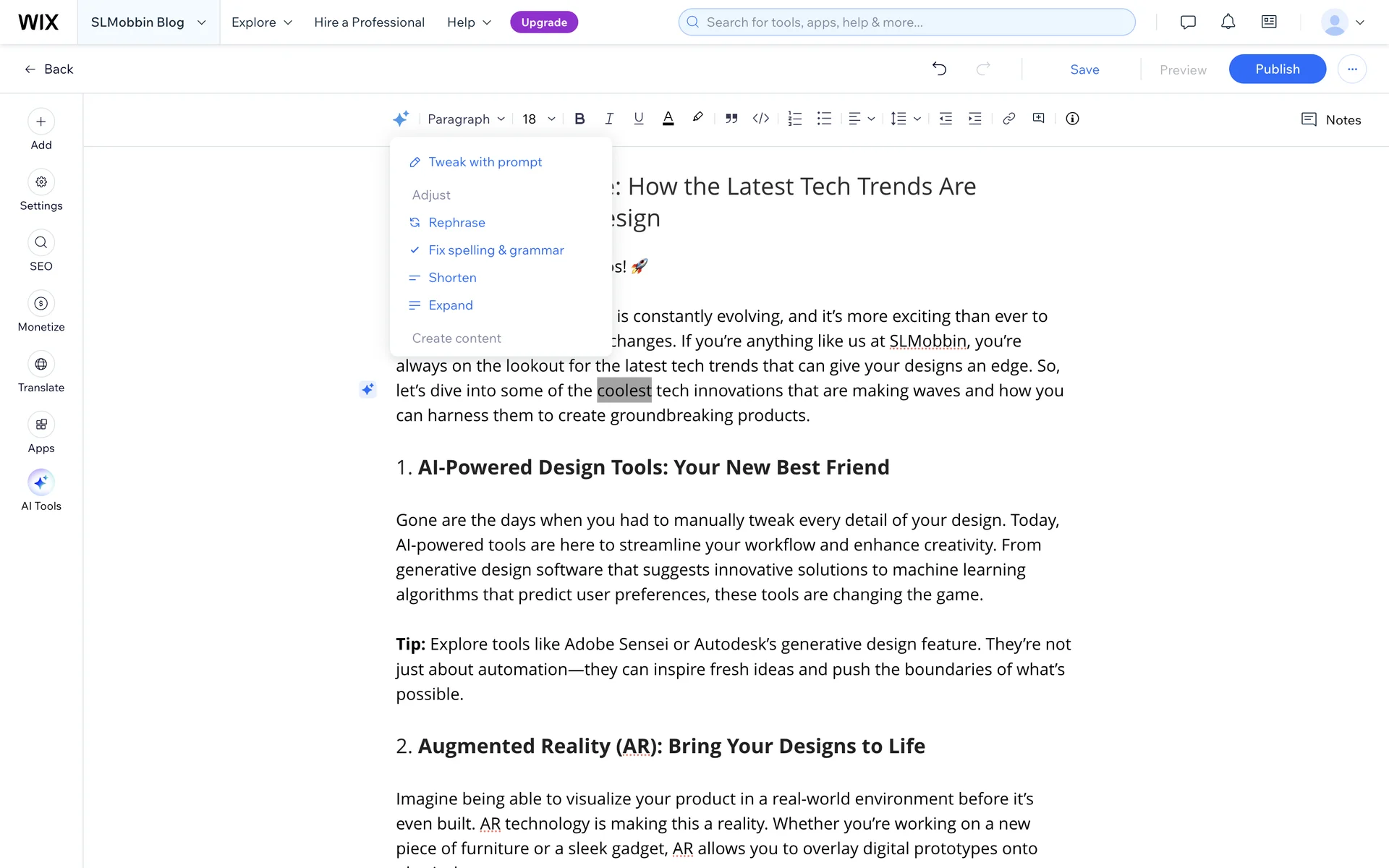Toggle the numbered list

(x=794, y=119)
